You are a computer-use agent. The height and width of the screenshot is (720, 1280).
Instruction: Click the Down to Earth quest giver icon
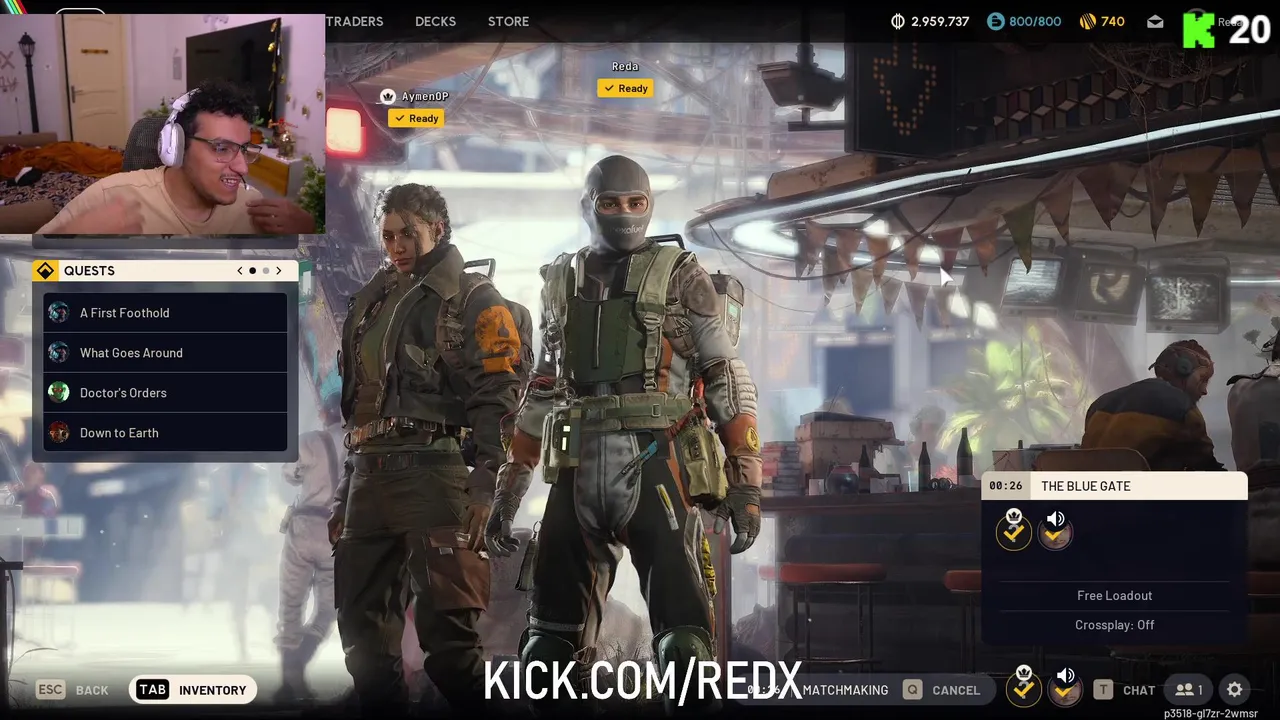coord(59,433)
